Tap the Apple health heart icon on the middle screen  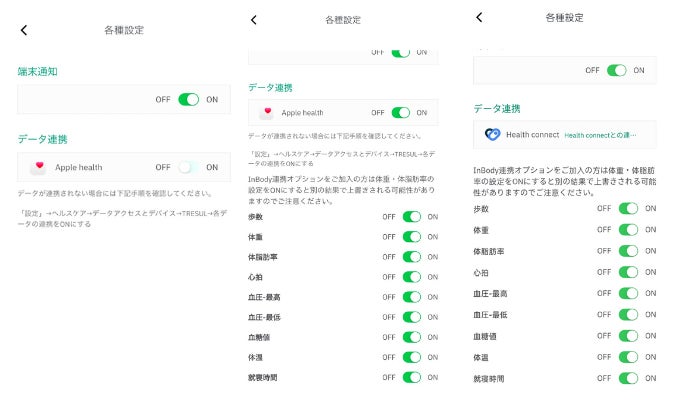[x=267, y=113]
